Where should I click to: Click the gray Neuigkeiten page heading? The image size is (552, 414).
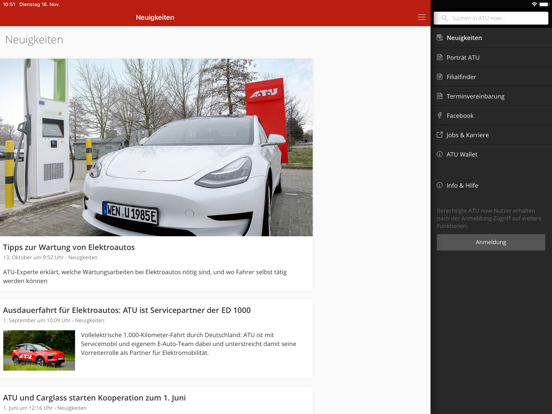point(34,39)
